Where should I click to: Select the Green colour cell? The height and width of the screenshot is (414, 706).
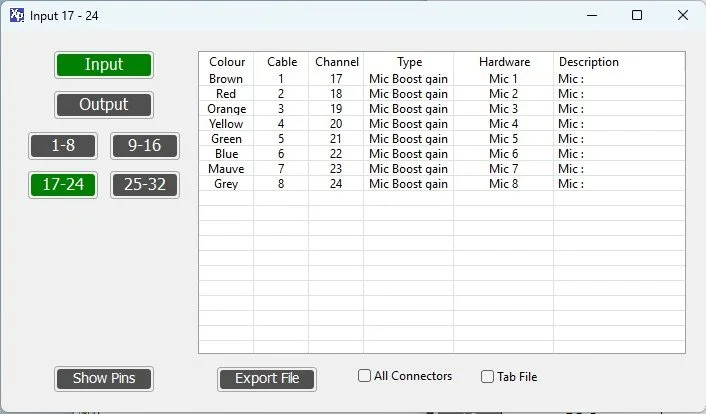coord(226,139)
